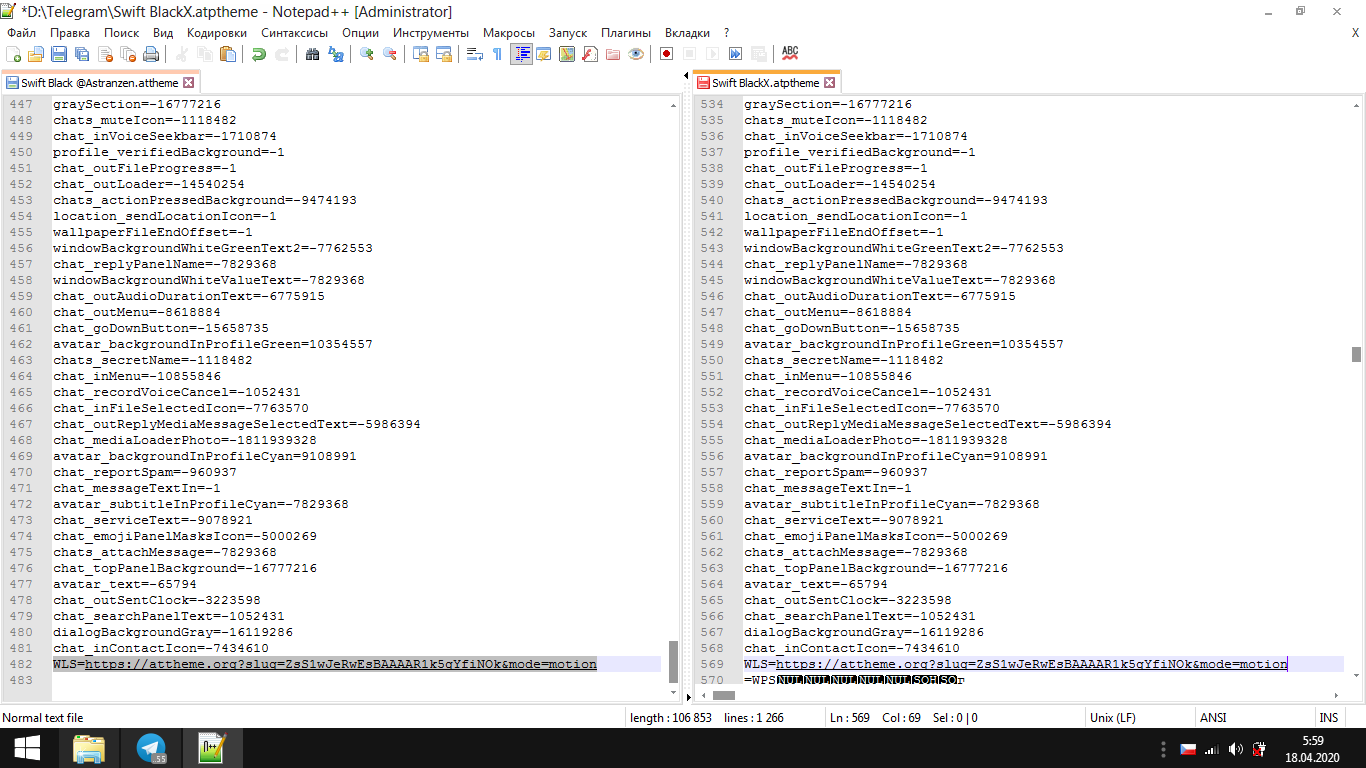Click the Ln : 569 status field
Viewport: 1366px width, 768px height.
(x=851, y=718)
